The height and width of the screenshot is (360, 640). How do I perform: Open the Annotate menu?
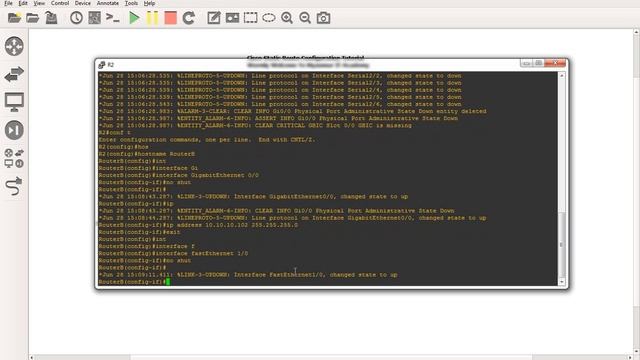[x=107, y=3]
